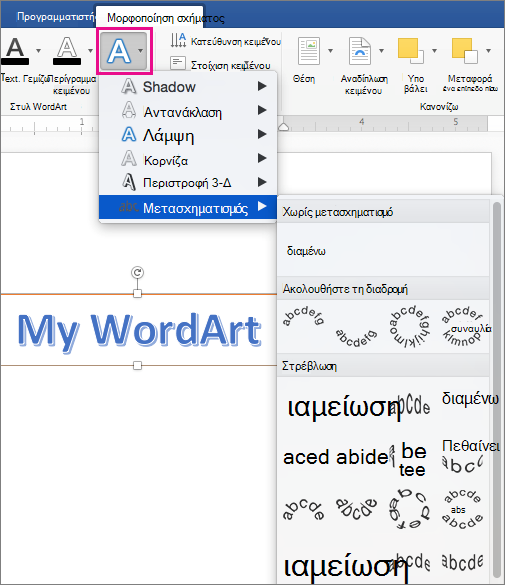The height and width of the screenshot is (585, 505).
Task: Open the Κορνίζα bevel submenu
Action: pos(188,160)
